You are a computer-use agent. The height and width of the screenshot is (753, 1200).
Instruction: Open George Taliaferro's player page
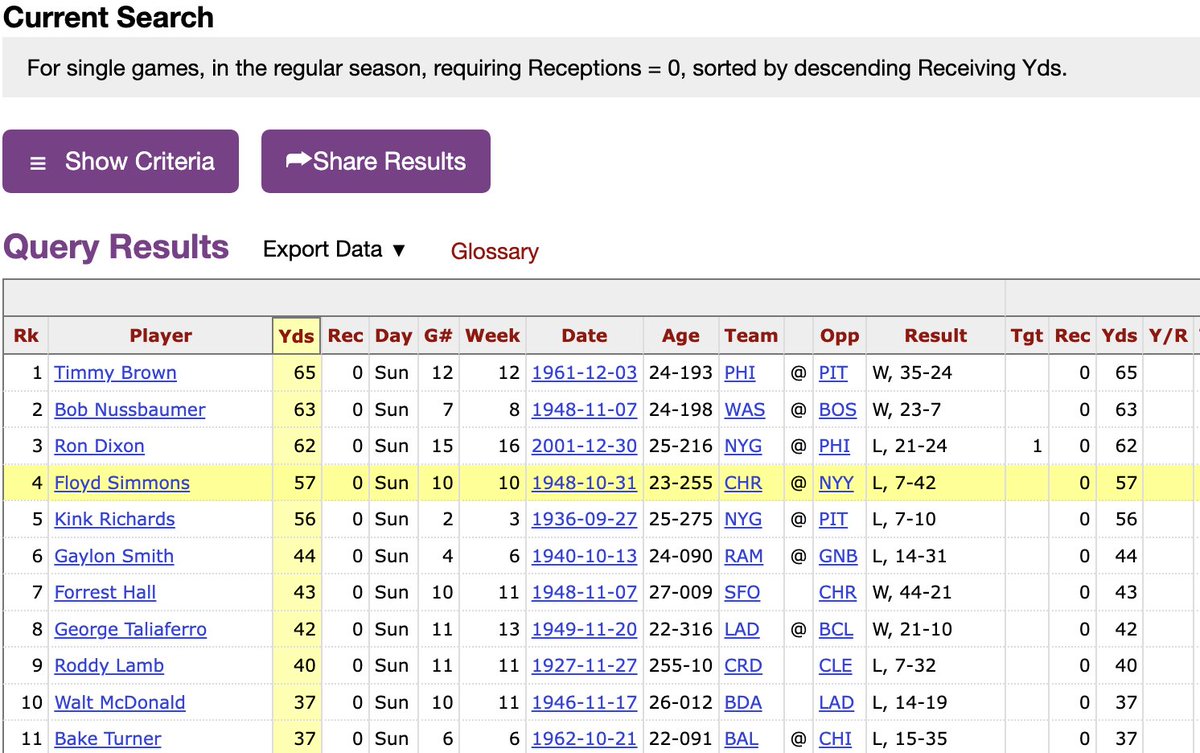pyautogui.click(x=130, y=629)
